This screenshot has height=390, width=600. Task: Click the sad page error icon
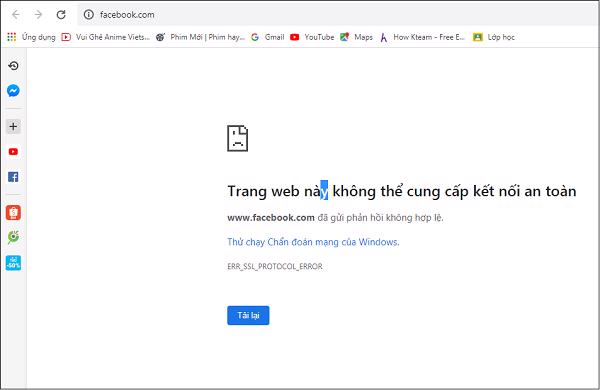coord(238,138)
